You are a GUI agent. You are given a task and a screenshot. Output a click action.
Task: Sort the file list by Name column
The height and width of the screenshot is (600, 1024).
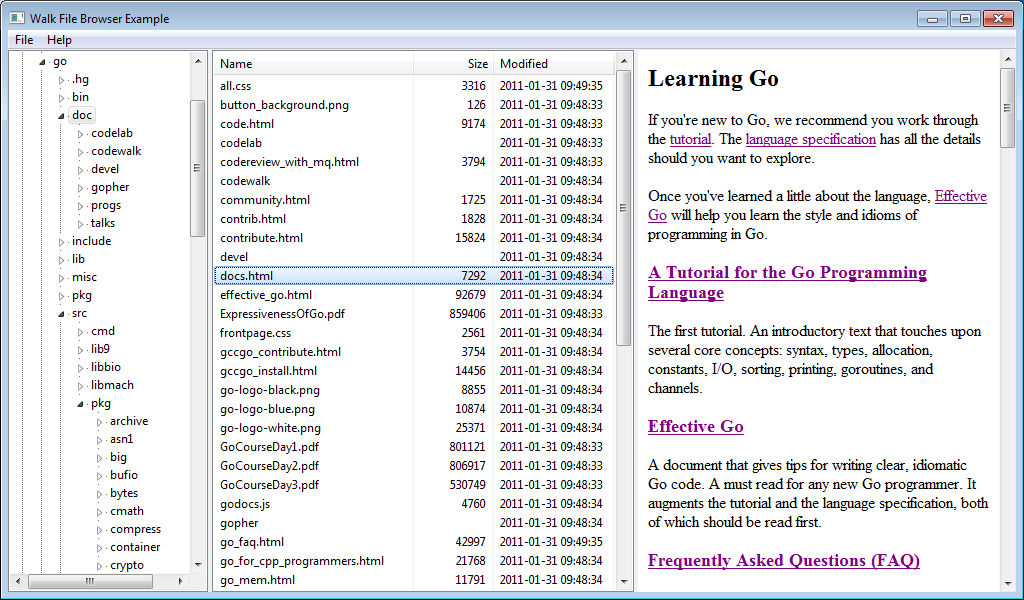[313, 64]
